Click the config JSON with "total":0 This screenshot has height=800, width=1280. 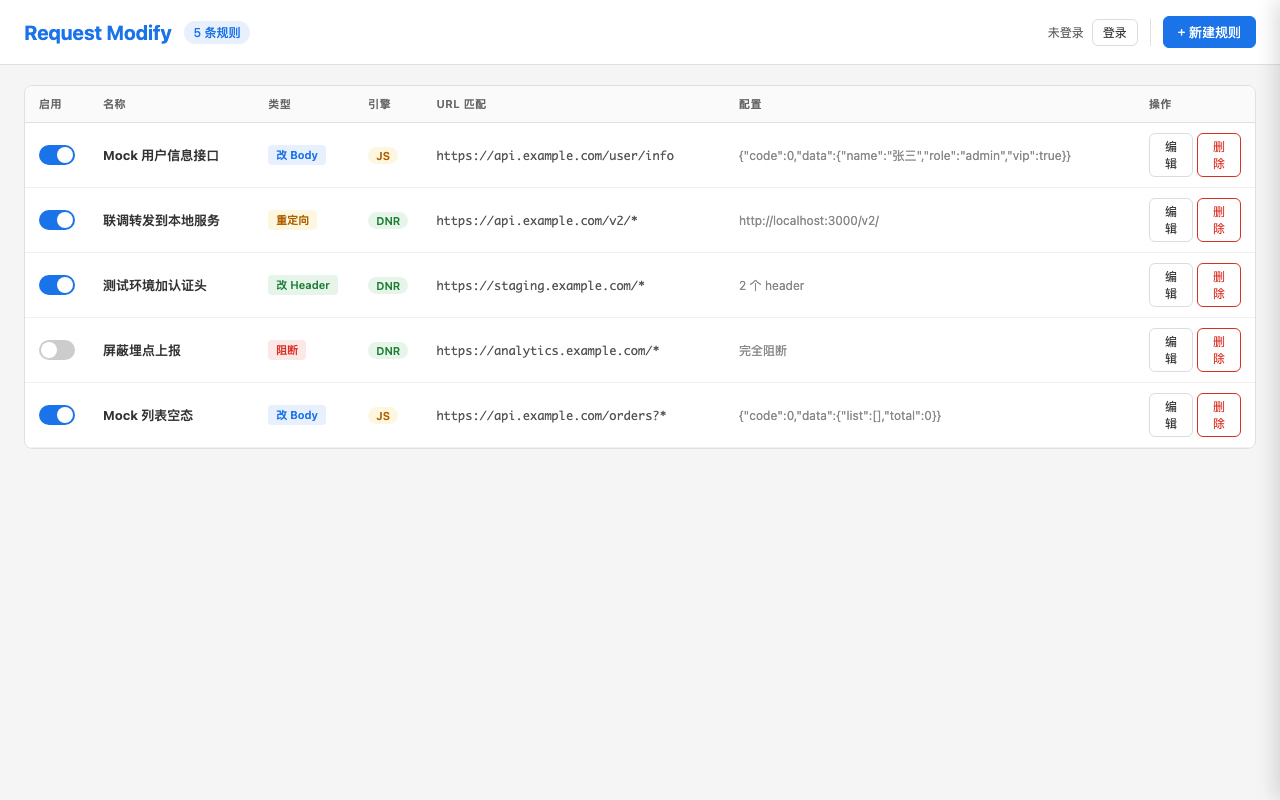pos(840,416)
